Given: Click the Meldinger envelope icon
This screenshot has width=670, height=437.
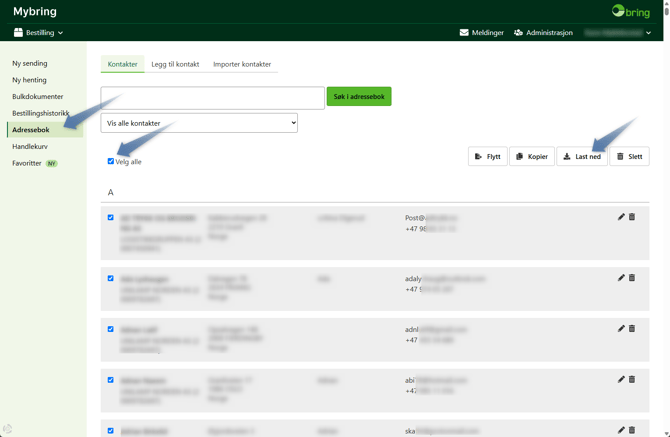Looking at the screenshot, I should (464, 32).
